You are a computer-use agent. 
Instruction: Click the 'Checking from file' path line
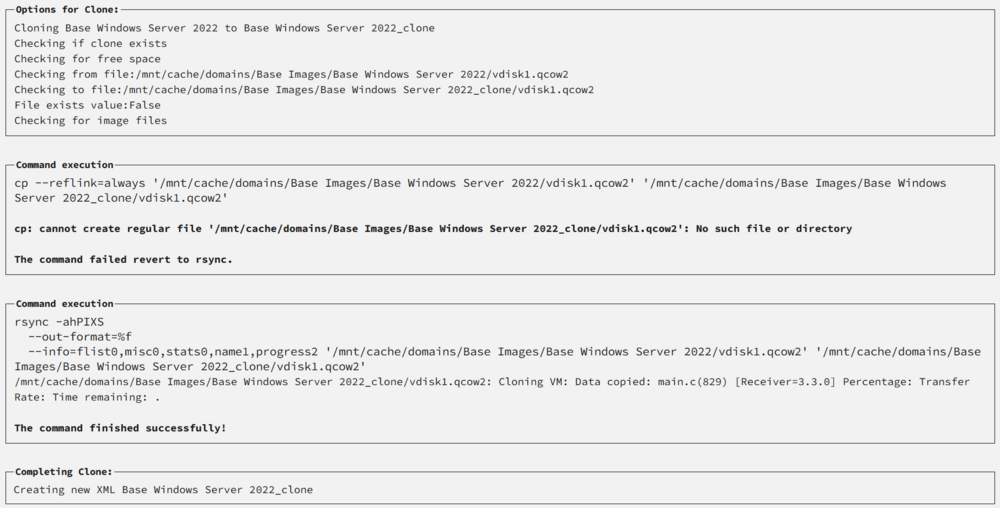[291, 74]
